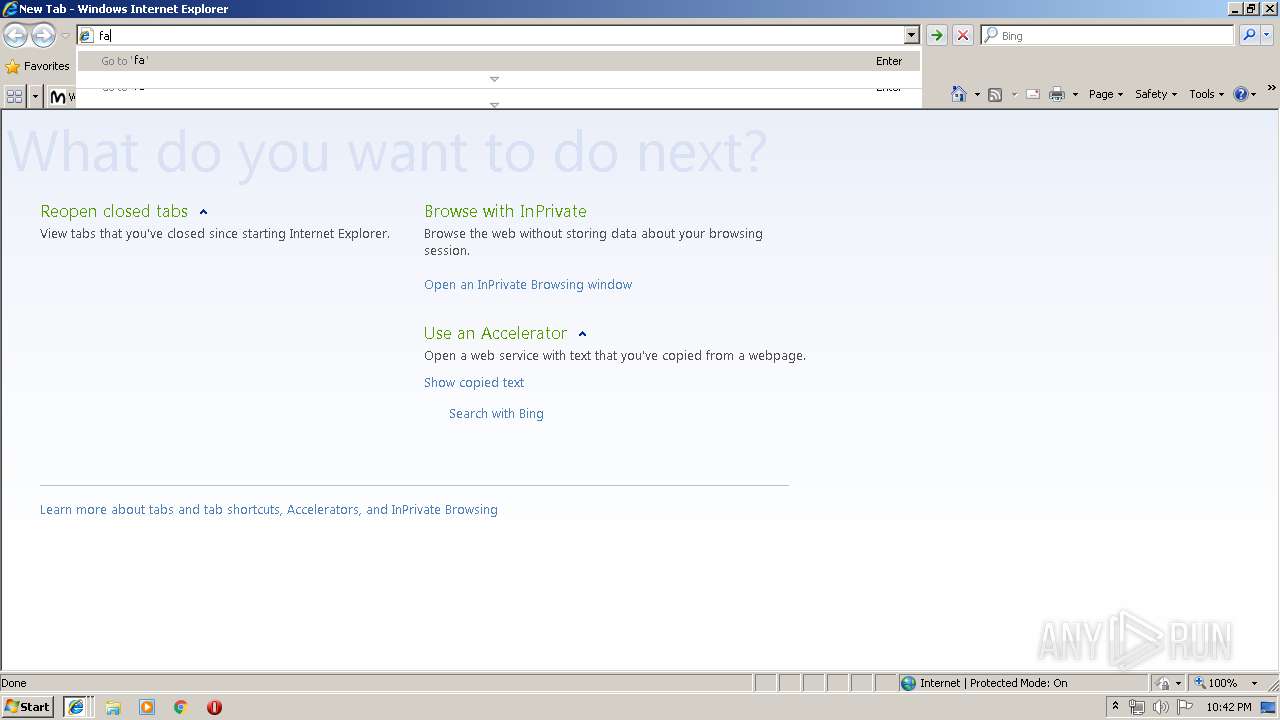Expand the first autocomplete section chevron
This screenshot has width=1280, height=720.
coord(494,79)
